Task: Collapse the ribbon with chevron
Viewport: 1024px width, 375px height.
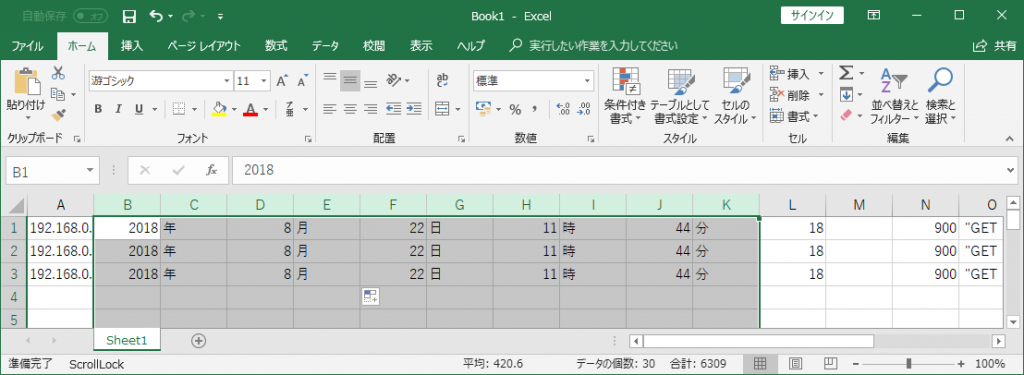Action: pyautogui.click(x=1009, y=140)
